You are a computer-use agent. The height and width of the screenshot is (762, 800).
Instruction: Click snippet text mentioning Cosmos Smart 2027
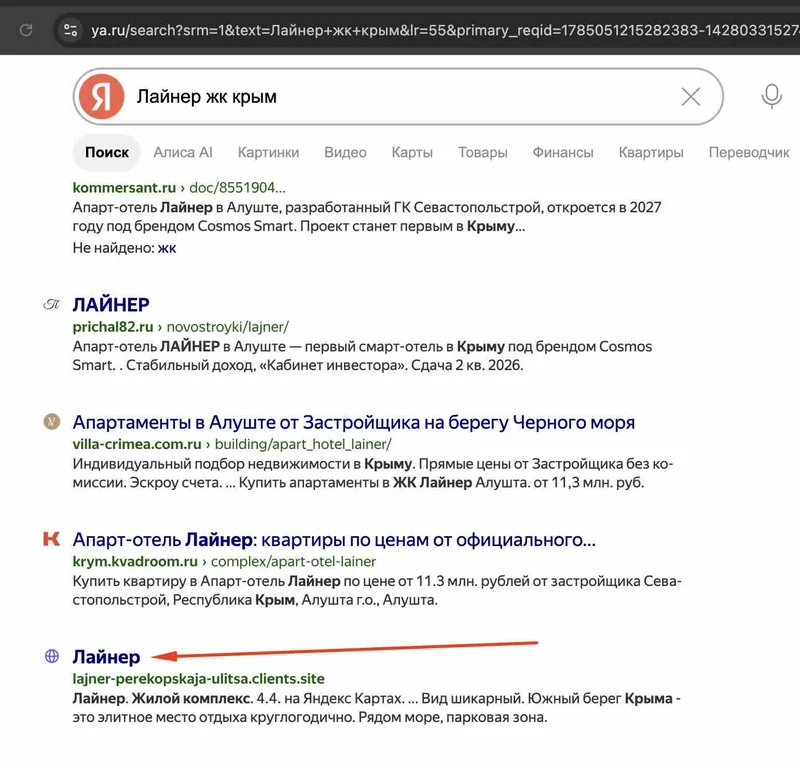(367, 217)
